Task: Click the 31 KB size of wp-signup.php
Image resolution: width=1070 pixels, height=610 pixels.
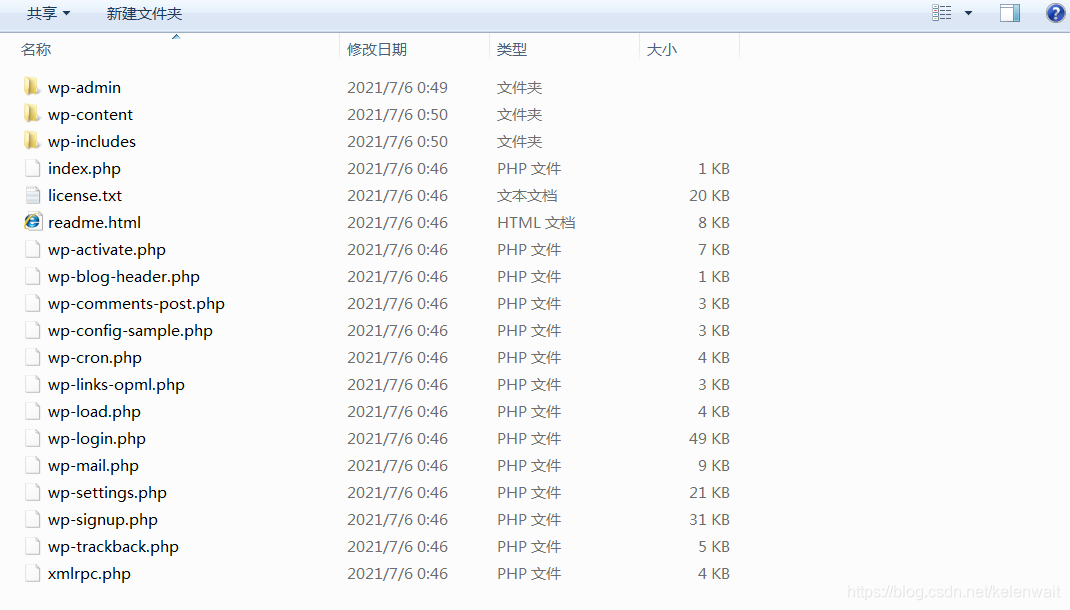Action: click(x=709, y=520)
